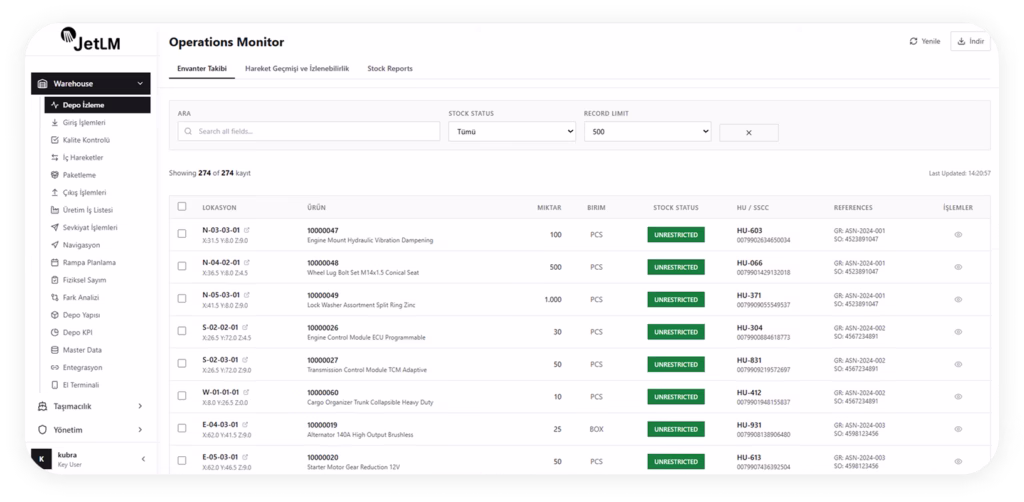Expand the Taşımacılık sidebar section
1024x502 pixels.
pyautogui.click(x=91, y=406)
